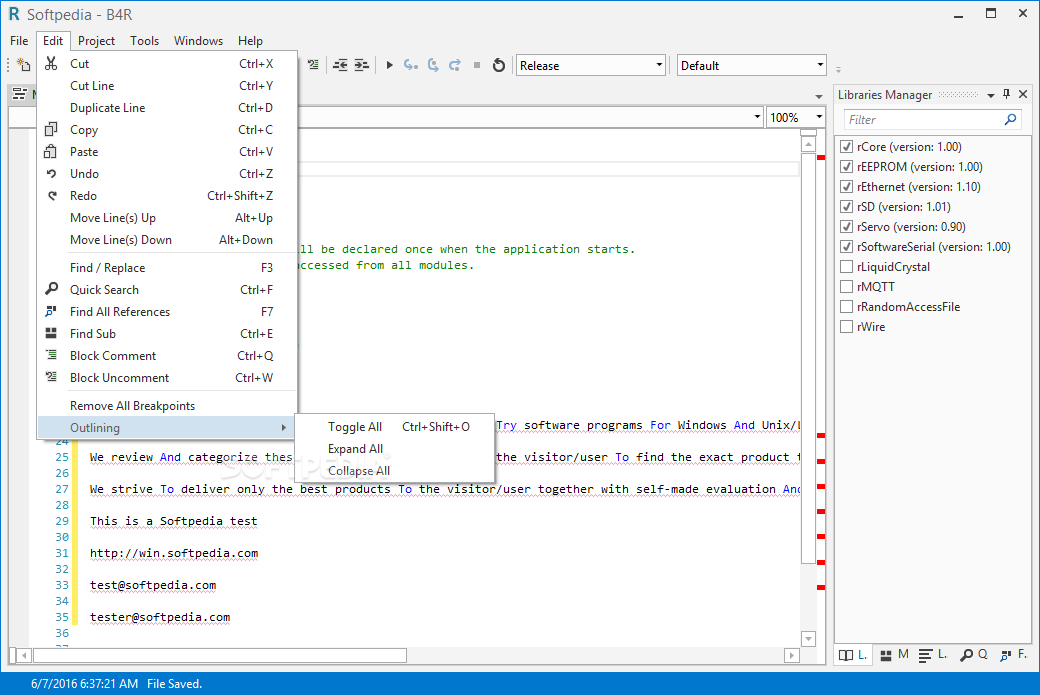This screenshot has height=695, width=1040.
Task: Open the Release build configuration dropdown
Action: point(590,65)
